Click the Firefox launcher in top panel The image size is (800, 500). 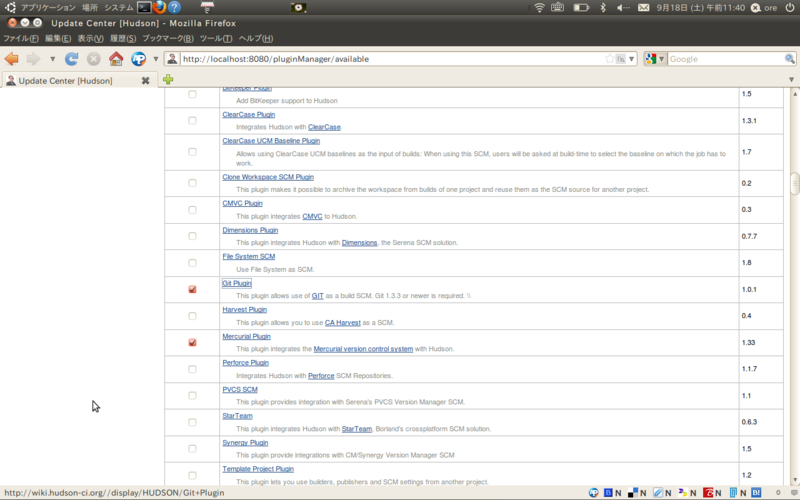(159, 7)
